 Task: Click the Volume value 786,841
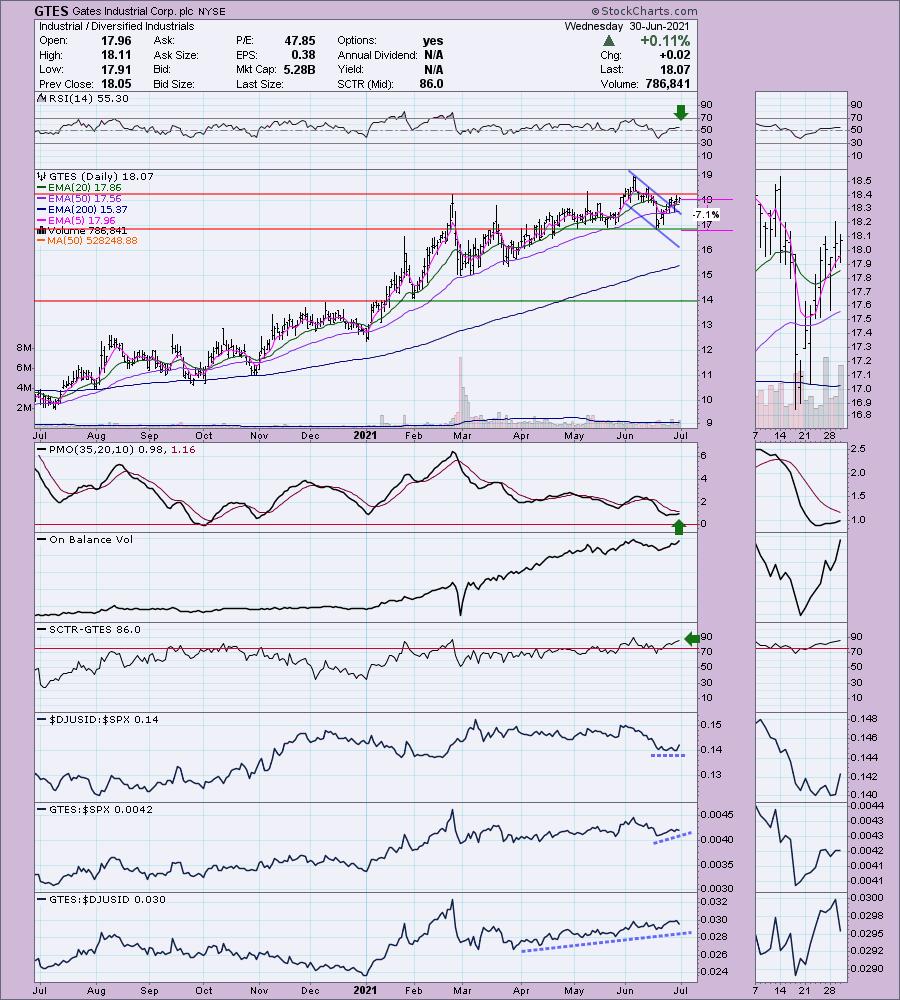point(667,84)
